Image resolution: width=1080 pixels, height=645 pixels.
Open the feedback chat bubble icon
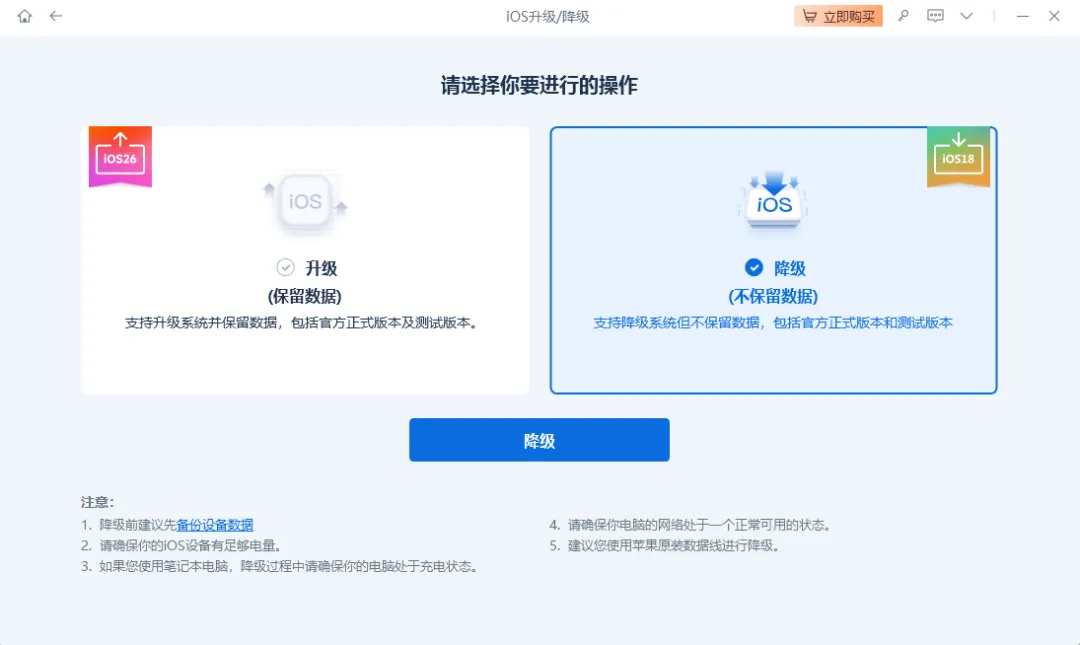(935, 16)
